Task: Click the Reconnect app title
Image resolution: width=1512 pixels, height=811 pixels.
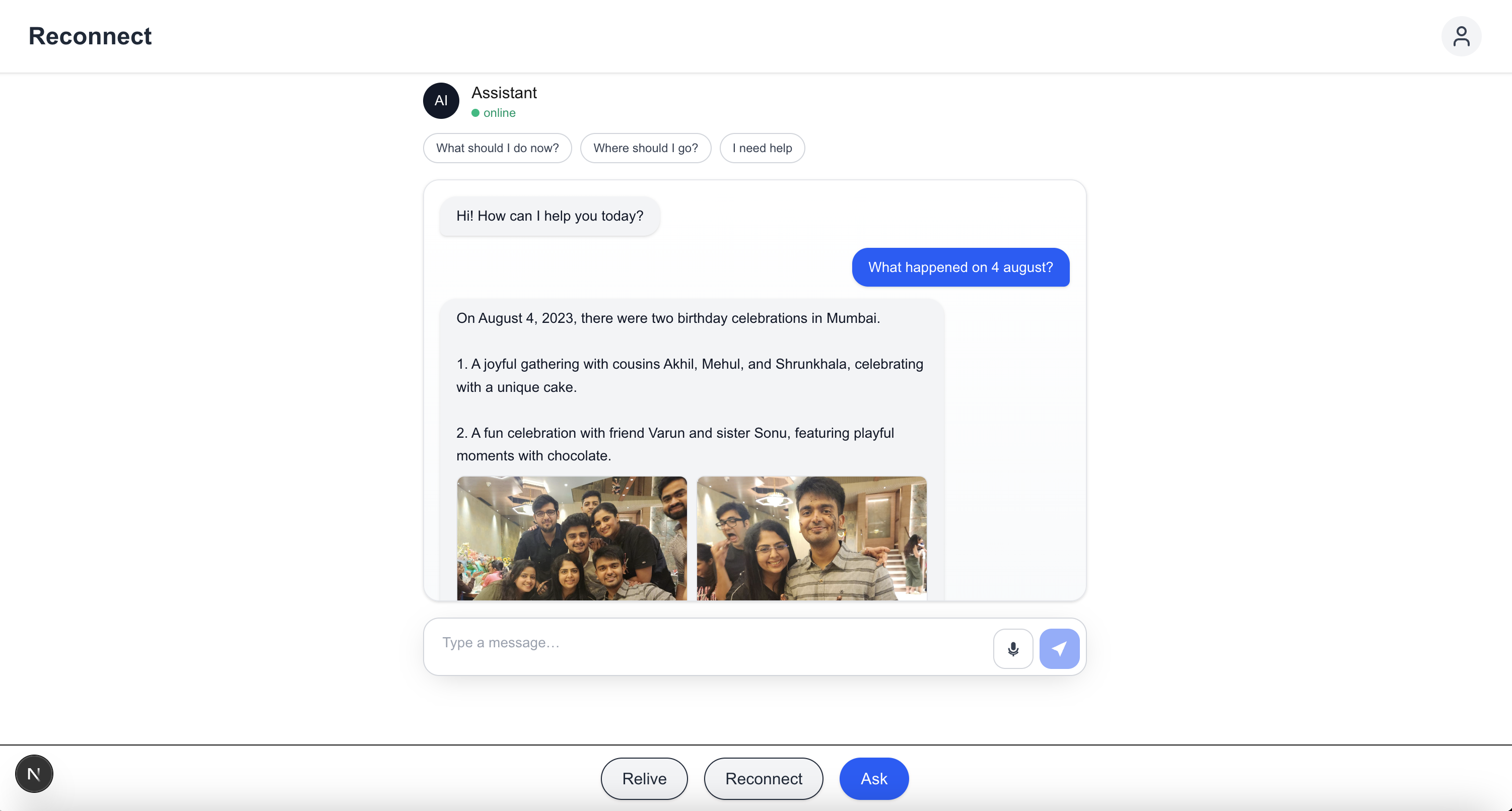Action: click(90, 36)
